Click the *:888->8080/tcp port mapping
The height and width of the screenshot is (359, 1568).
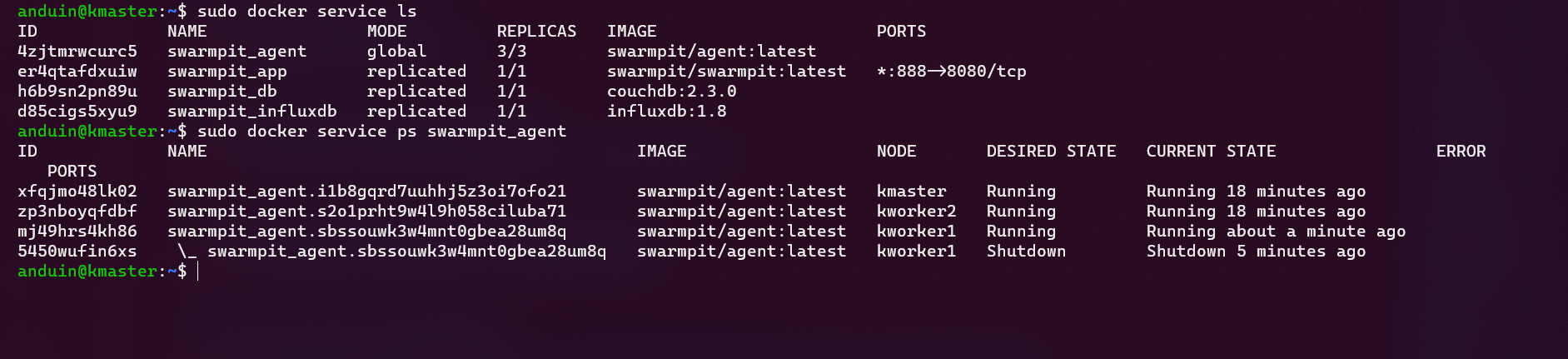click(x=951, y=72)
